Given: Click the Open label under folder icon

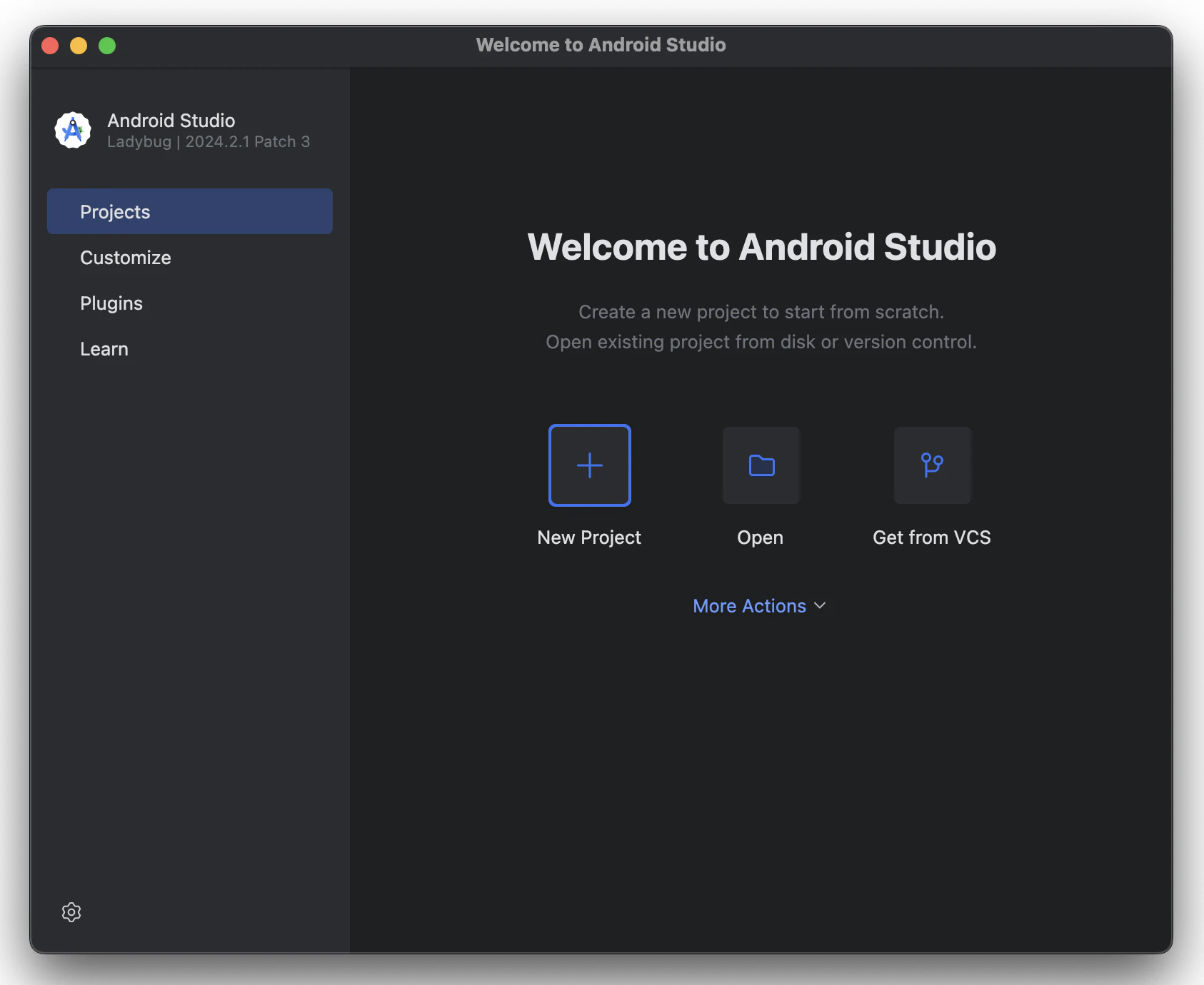Looking at the screenshot, I should [761, 537].
